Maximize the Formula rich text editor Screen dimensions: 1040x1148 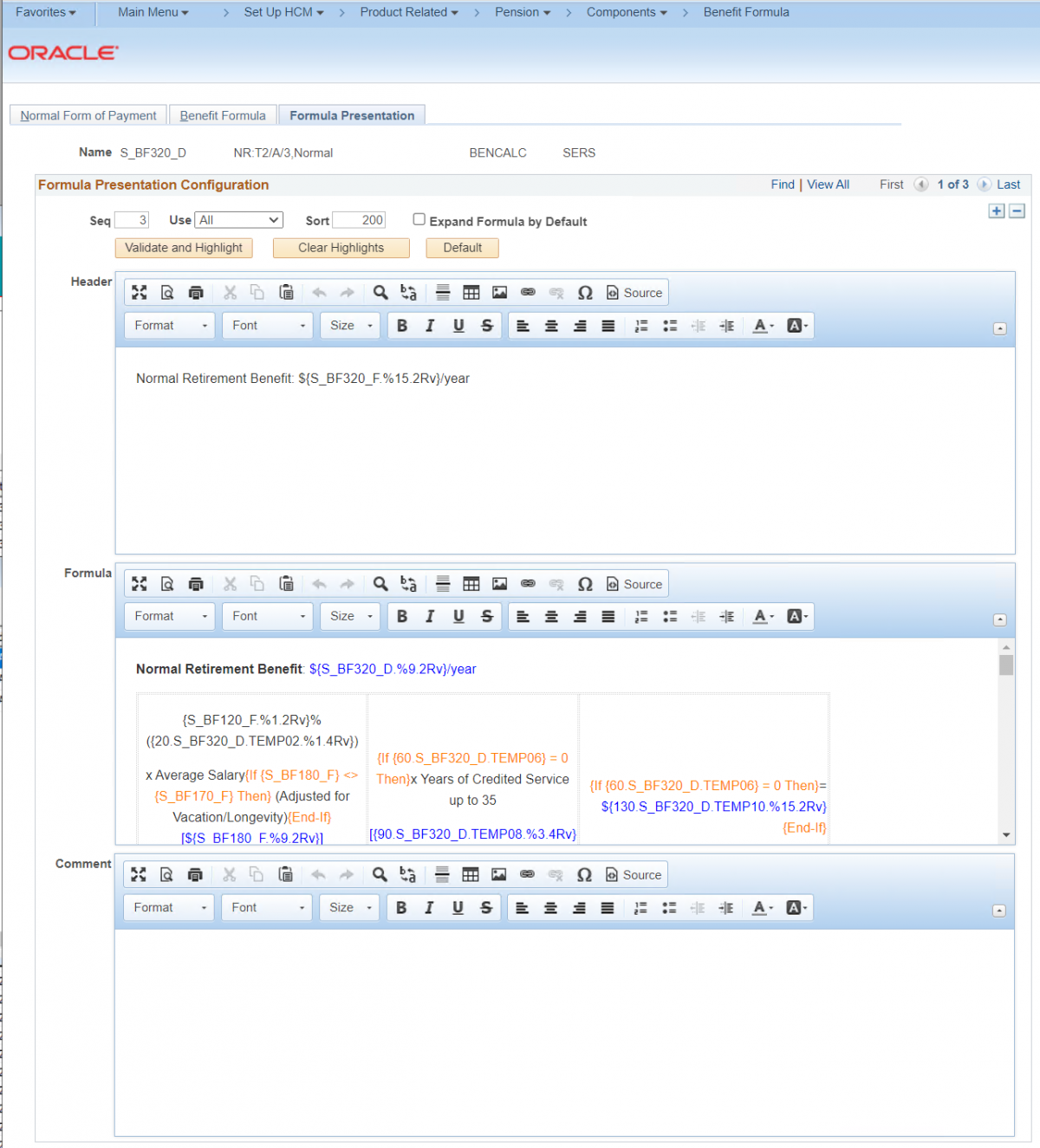pos(139,583)
